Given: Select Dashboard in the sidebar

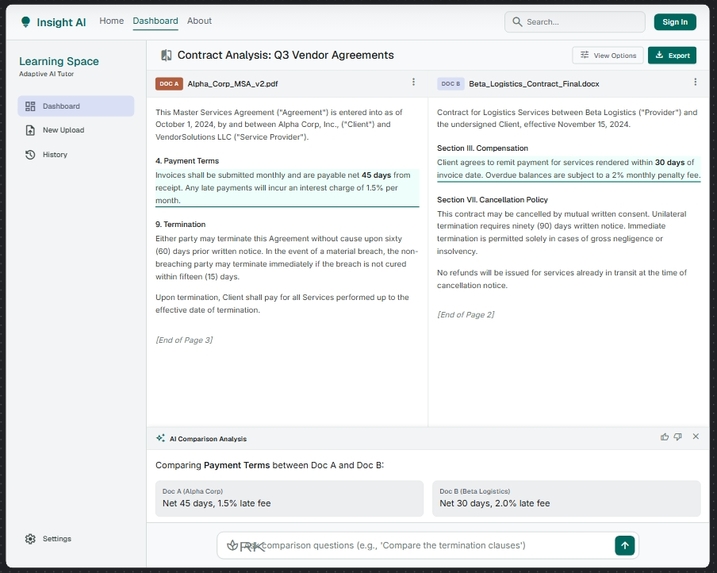Looking at the screenshot, I should [x=76, y=106].
